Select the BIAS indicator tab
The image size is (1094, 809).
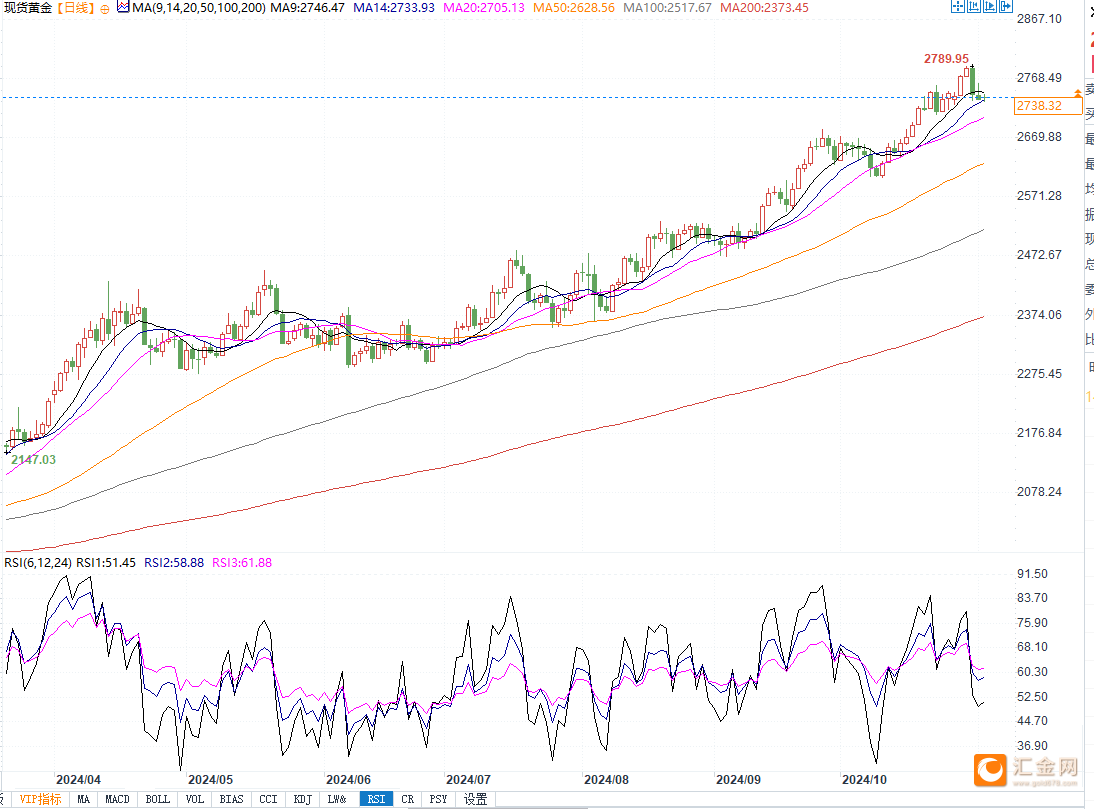click(231, 799)
